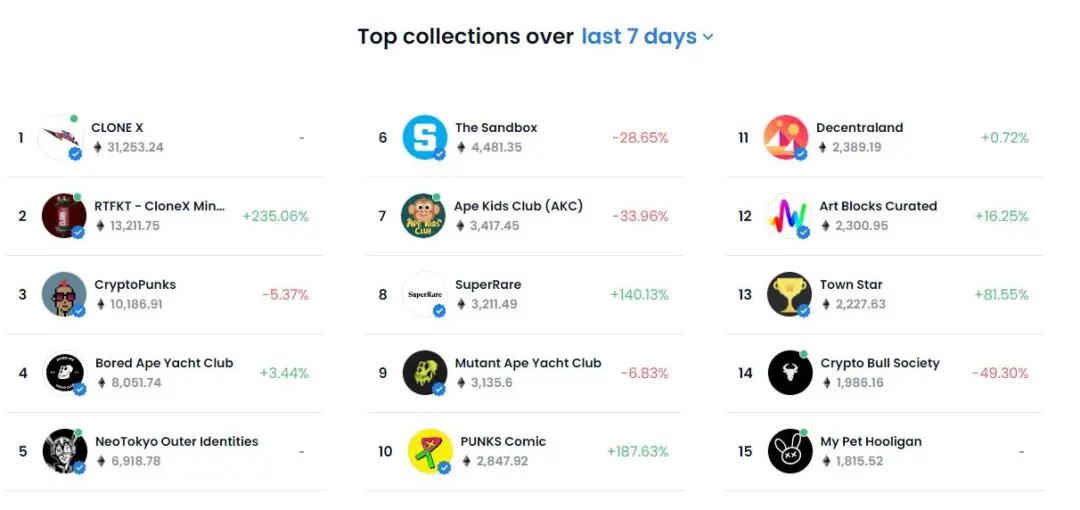Click the PUNKS Comic avatar
The height and width of the screenshot is (510, 1080).
click(x=430, y=451)
